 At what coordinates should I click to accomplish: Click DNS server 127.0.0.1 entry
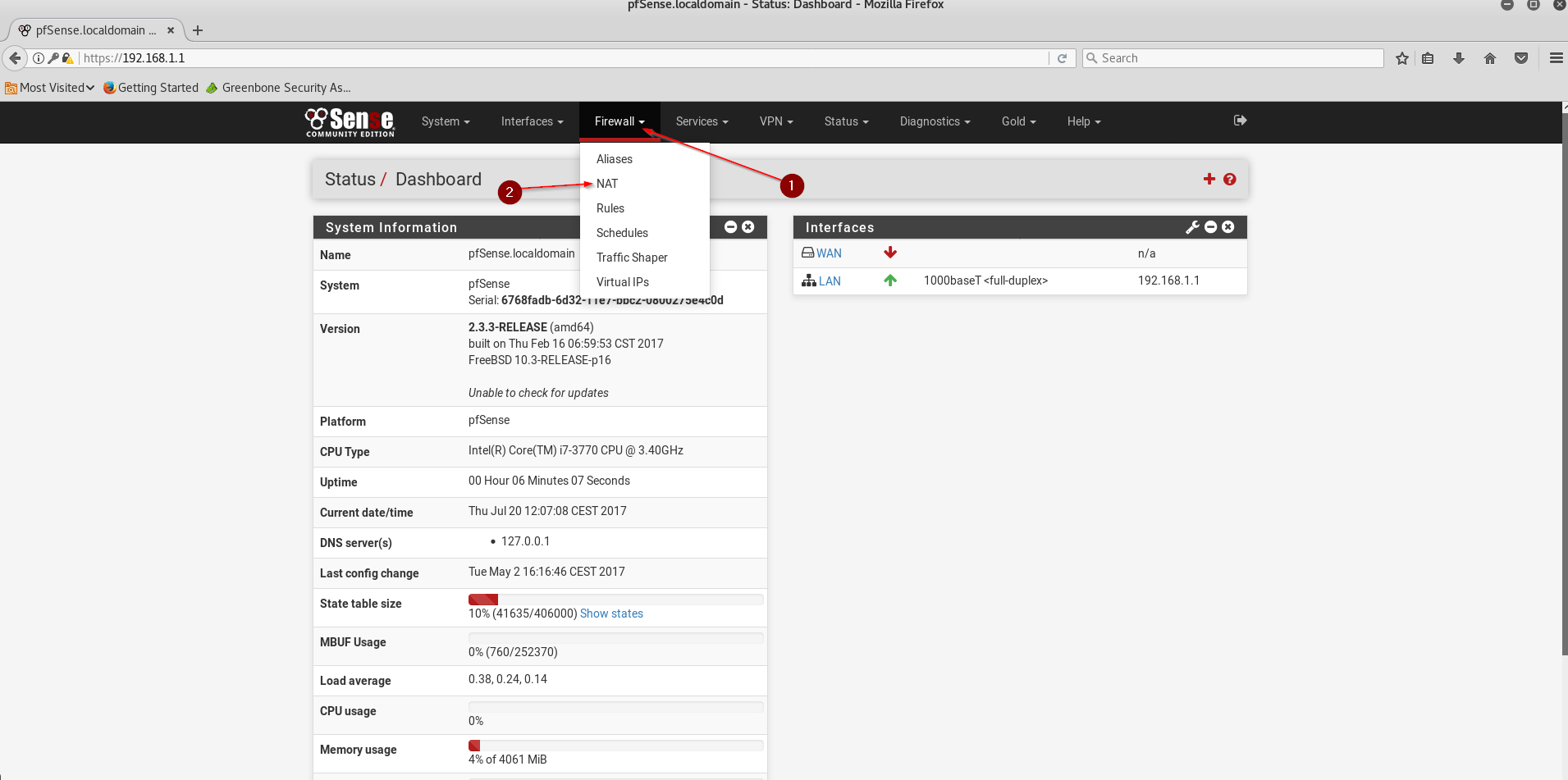[525, 541]
